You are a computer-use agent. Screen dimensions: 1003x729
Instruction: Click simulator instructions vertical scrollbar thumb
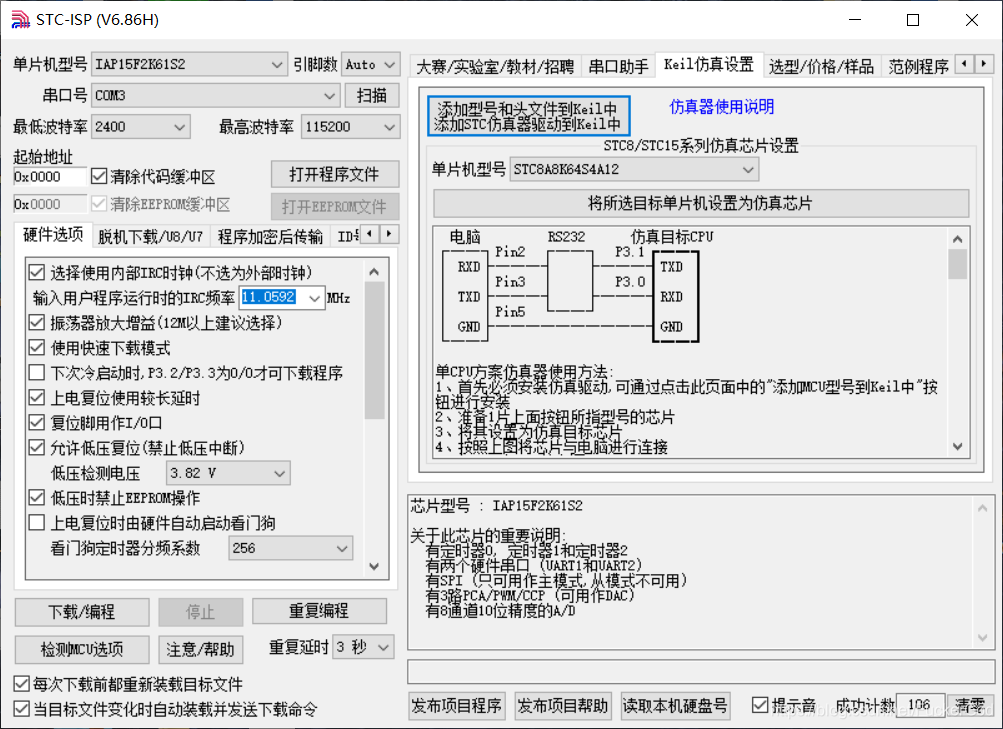pos(958,264)
